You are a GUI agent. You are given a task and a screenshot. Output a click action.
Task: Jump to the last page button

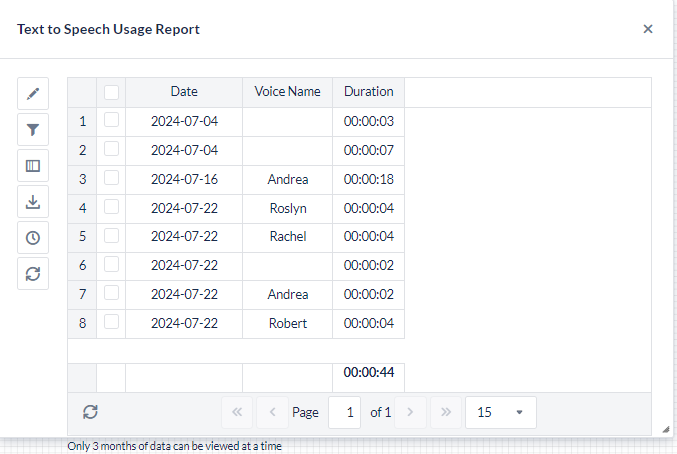(x=446, y=412)
